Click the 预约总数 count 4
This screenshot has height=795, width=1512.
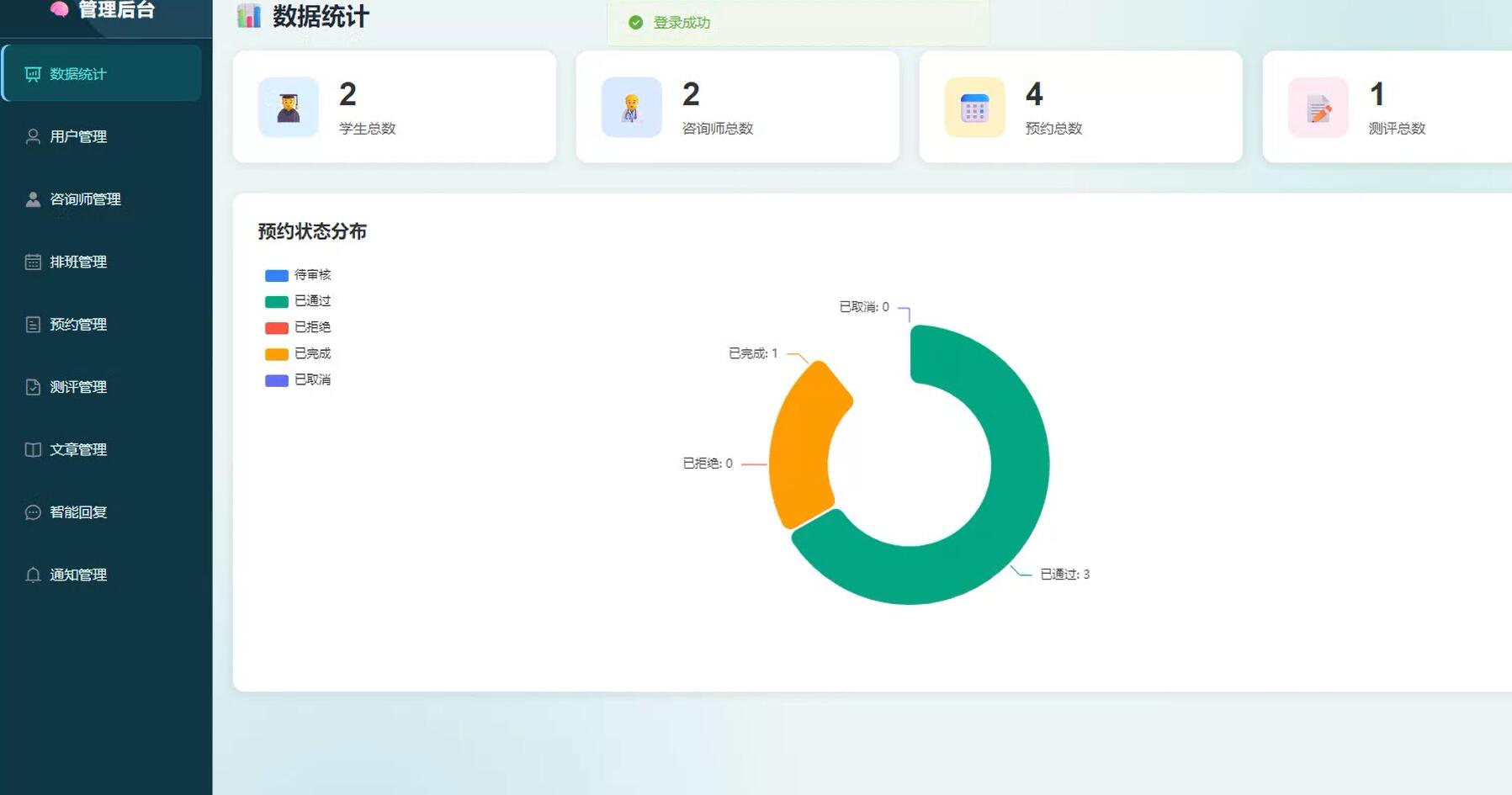tap(1034, 94)
